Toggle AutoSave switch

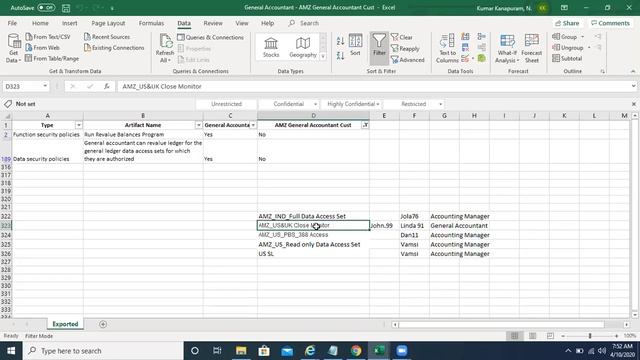click(46, 8)
